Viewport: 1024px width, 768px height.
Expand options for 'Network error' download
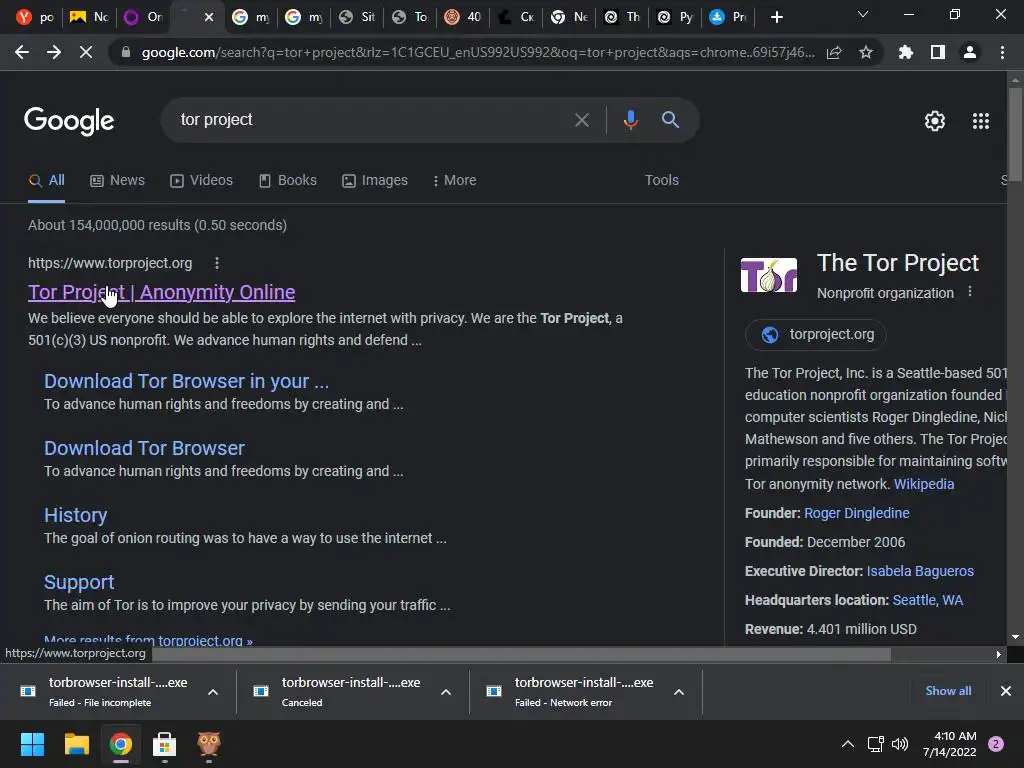click(x=679, y=692)
